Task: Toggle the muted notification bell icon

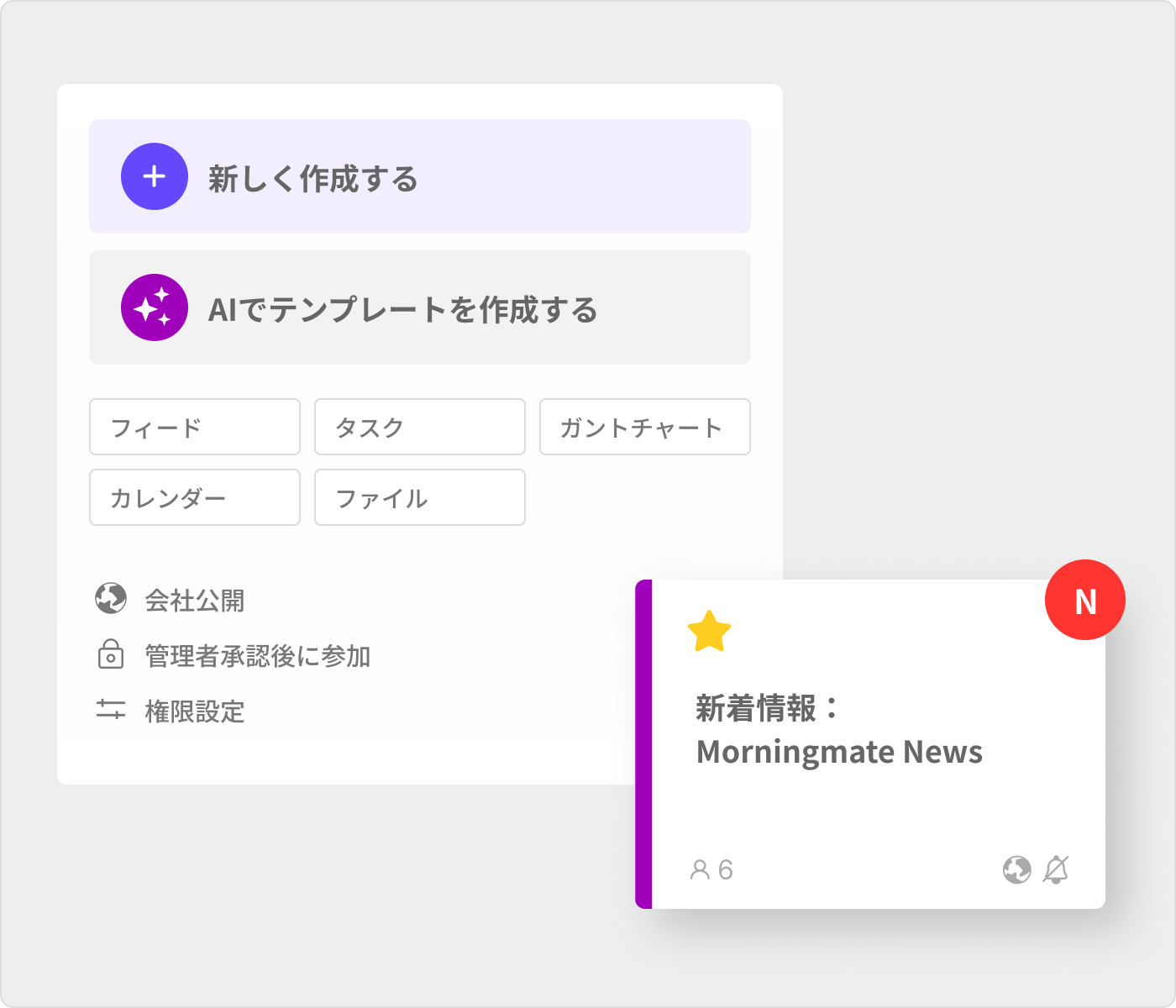Action: [x=1056, y=869]
